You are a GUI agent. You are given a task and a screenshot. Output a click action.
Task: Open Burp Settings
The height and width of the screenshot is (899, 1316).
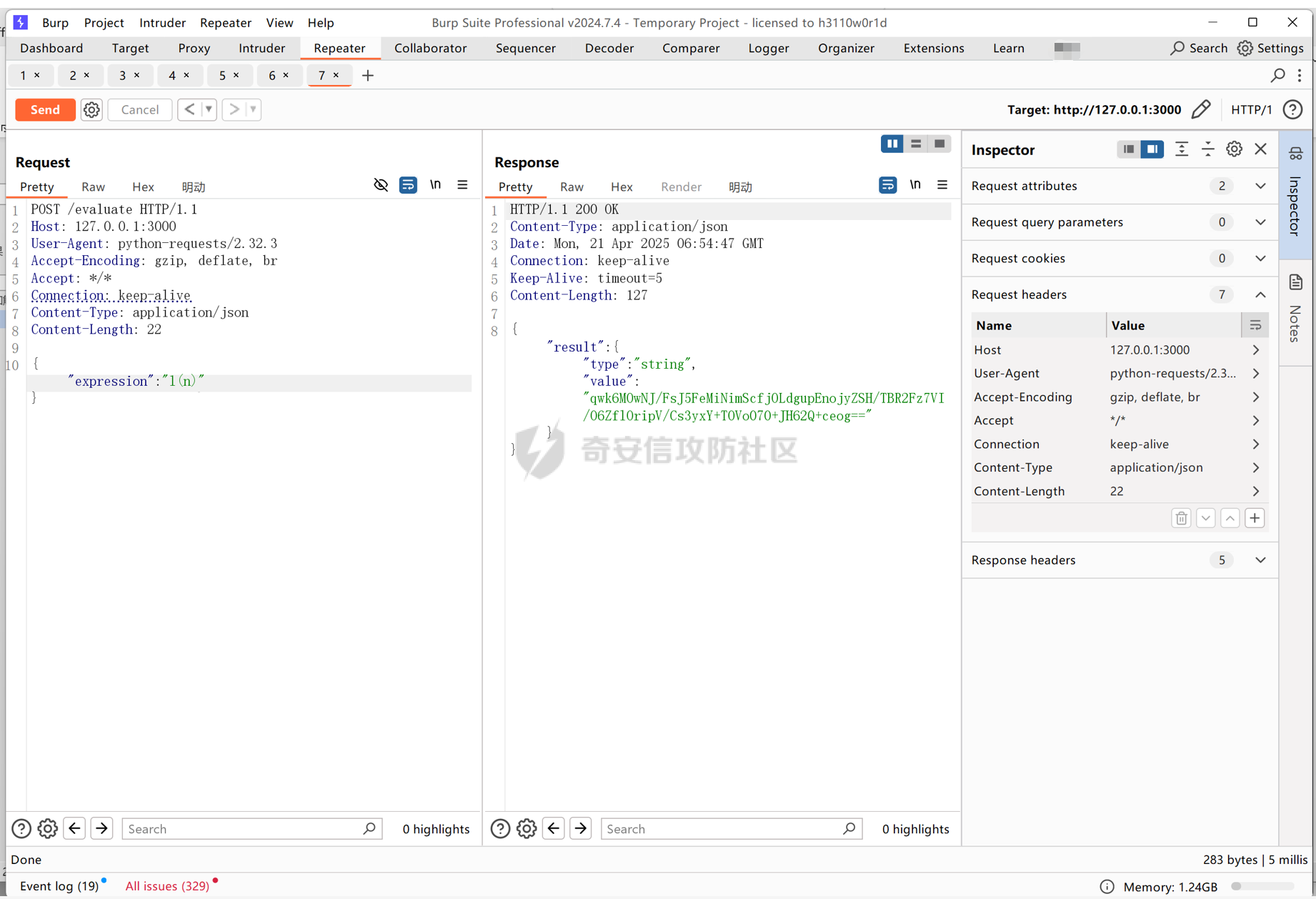coord(1271,48)
